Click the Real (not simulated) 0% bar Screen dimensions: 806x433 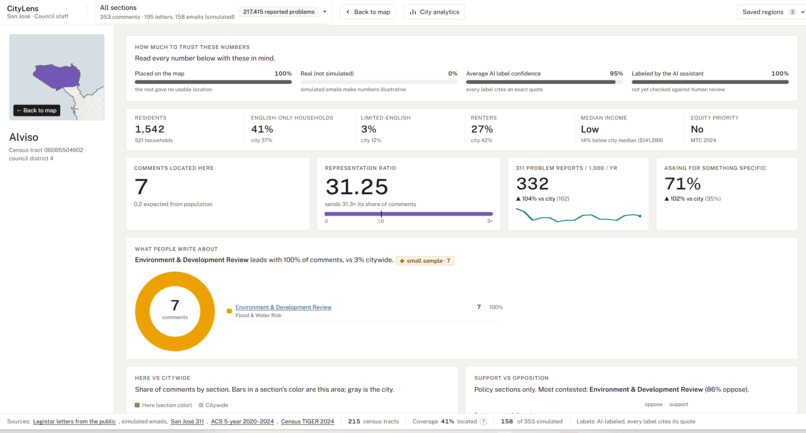coord(379,82)
